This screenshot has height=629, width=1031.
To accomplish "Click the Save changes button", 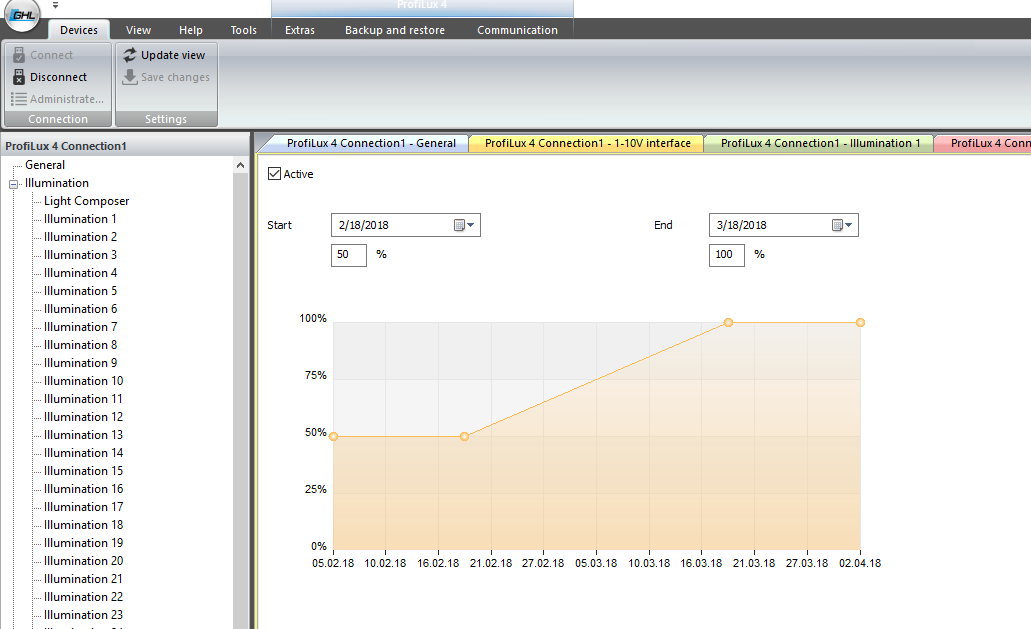I will 166,77.
